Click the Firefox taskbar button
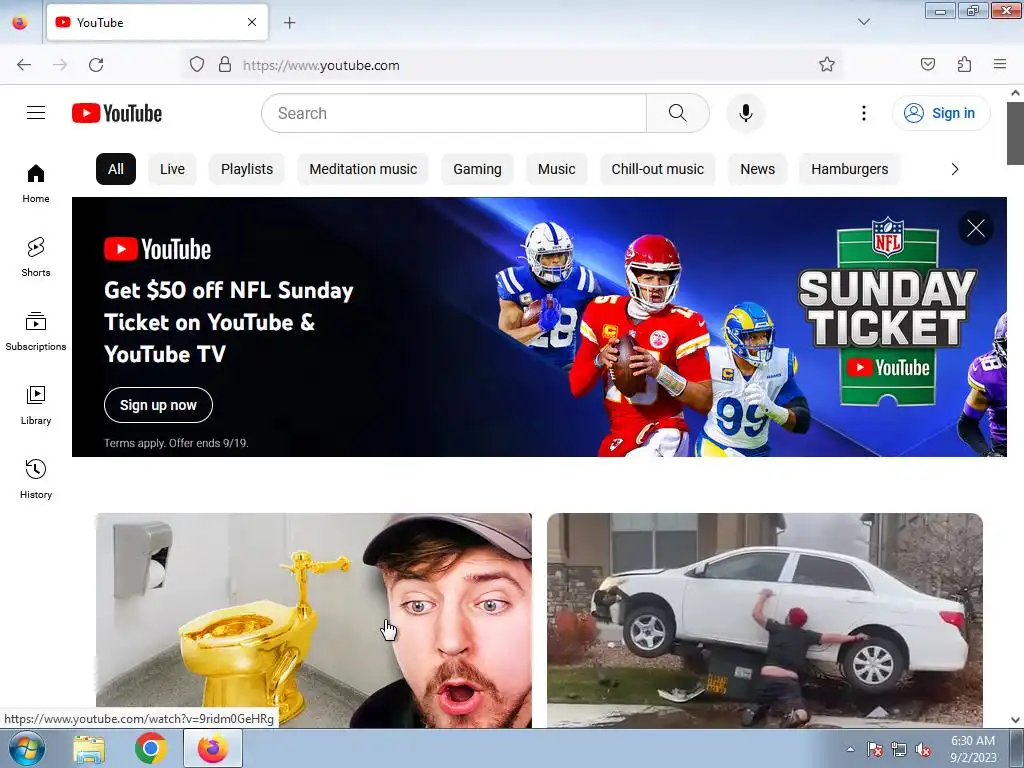This screenshot has height=768, width=1024. [x=213, y=748]
